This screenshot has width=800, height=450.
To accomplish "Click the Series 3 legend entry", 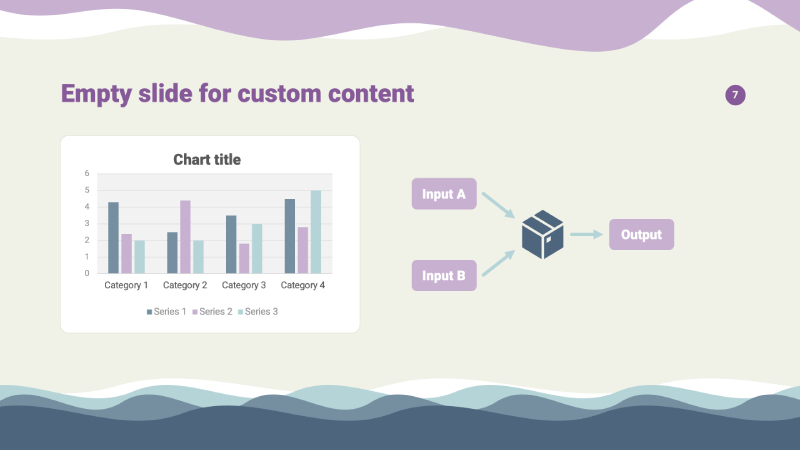I will coord(259,312).
